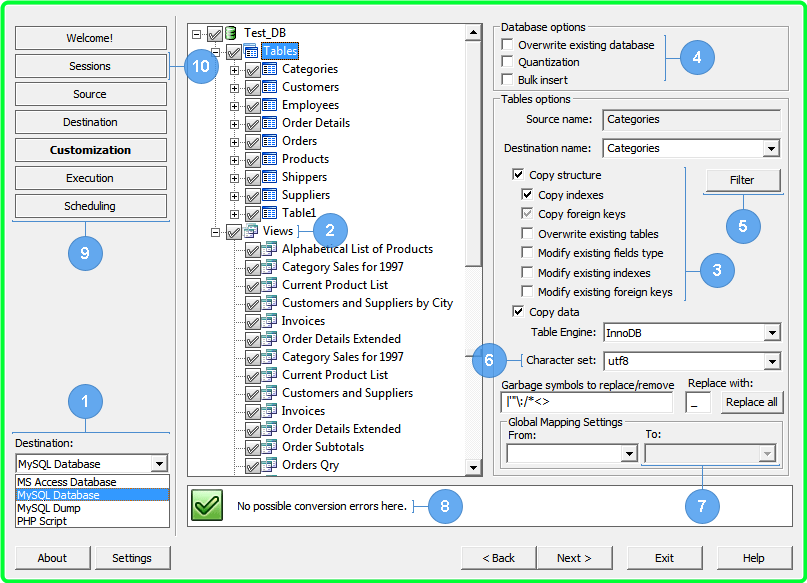Click the Views group icon
807x583 pixels.
pyautogui.click(x=251, y=231)
